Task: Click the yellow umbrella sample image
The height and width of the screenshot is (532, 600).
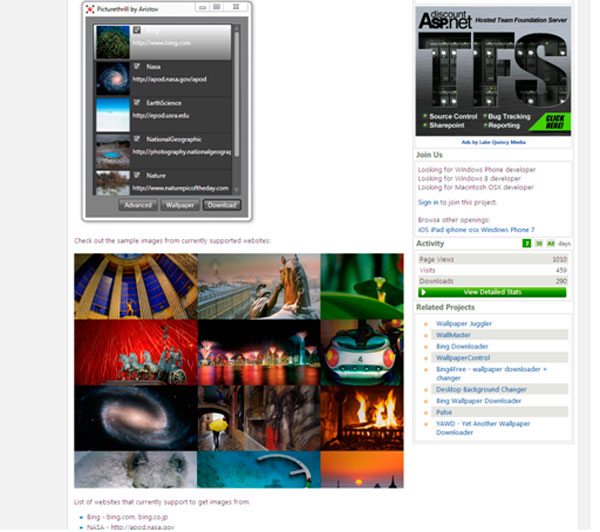Action: coord(260,420)
